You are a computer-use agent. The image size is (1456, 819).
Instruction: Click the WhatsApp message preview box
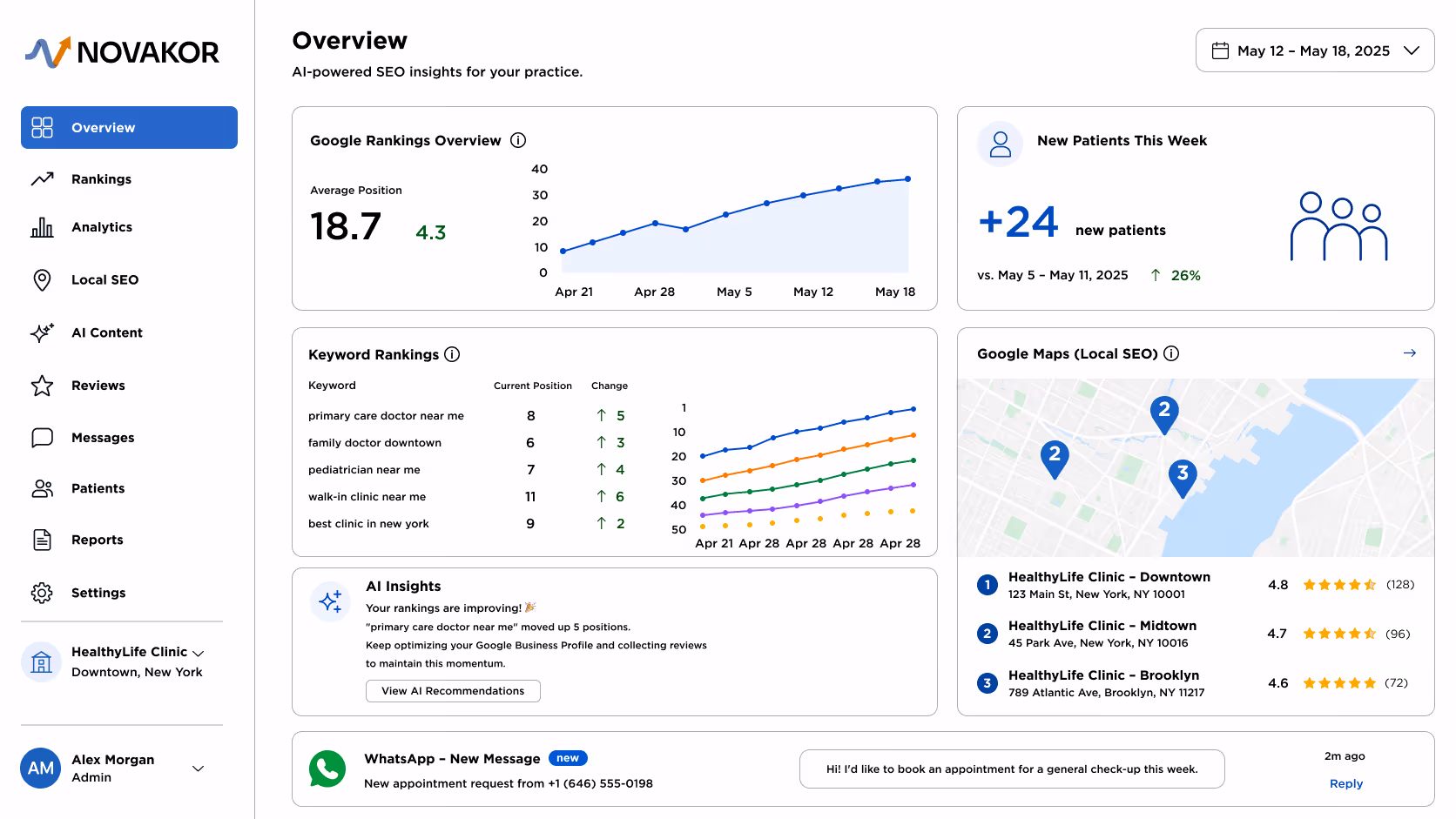(x=1012, y=769)
